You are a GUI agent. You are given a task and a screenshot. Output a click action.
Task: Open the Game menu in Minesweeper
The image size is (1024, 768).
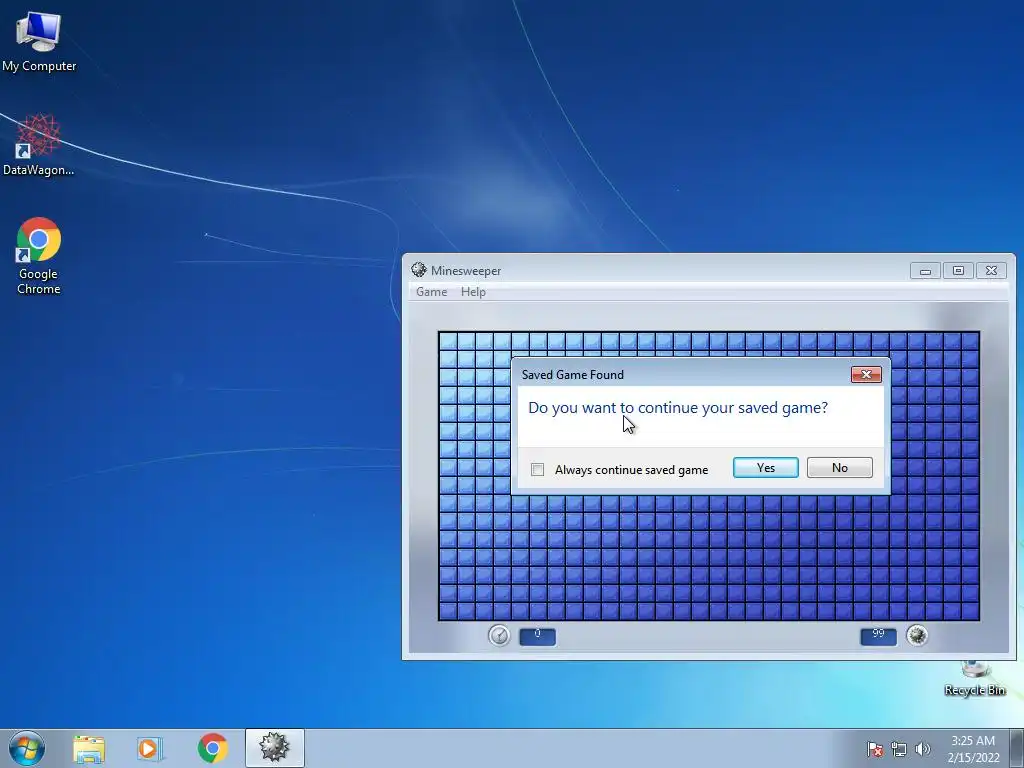[432, 292]
